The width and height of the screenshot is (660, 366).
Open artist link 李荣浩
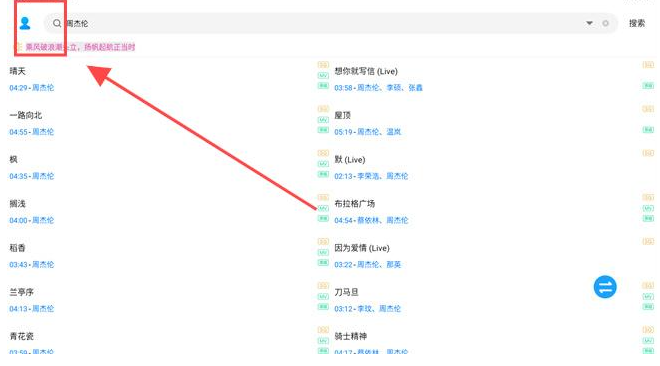coord(368,176)
